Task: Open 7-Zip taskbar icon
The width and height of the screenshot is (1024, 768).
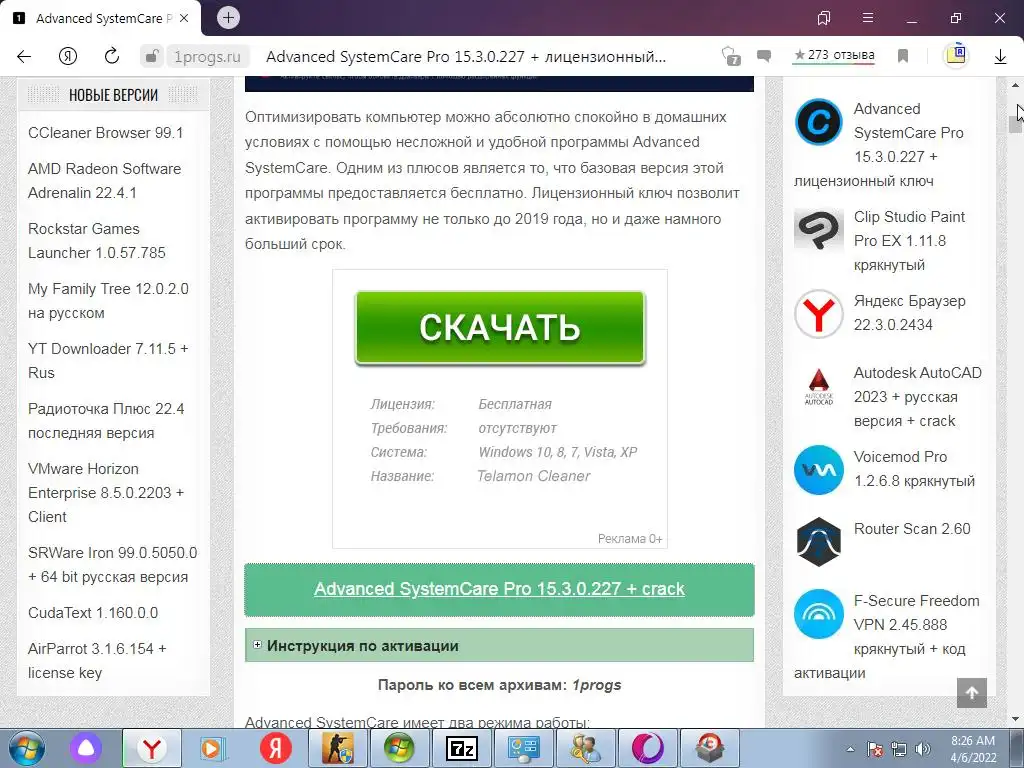Action: point(462,748)
